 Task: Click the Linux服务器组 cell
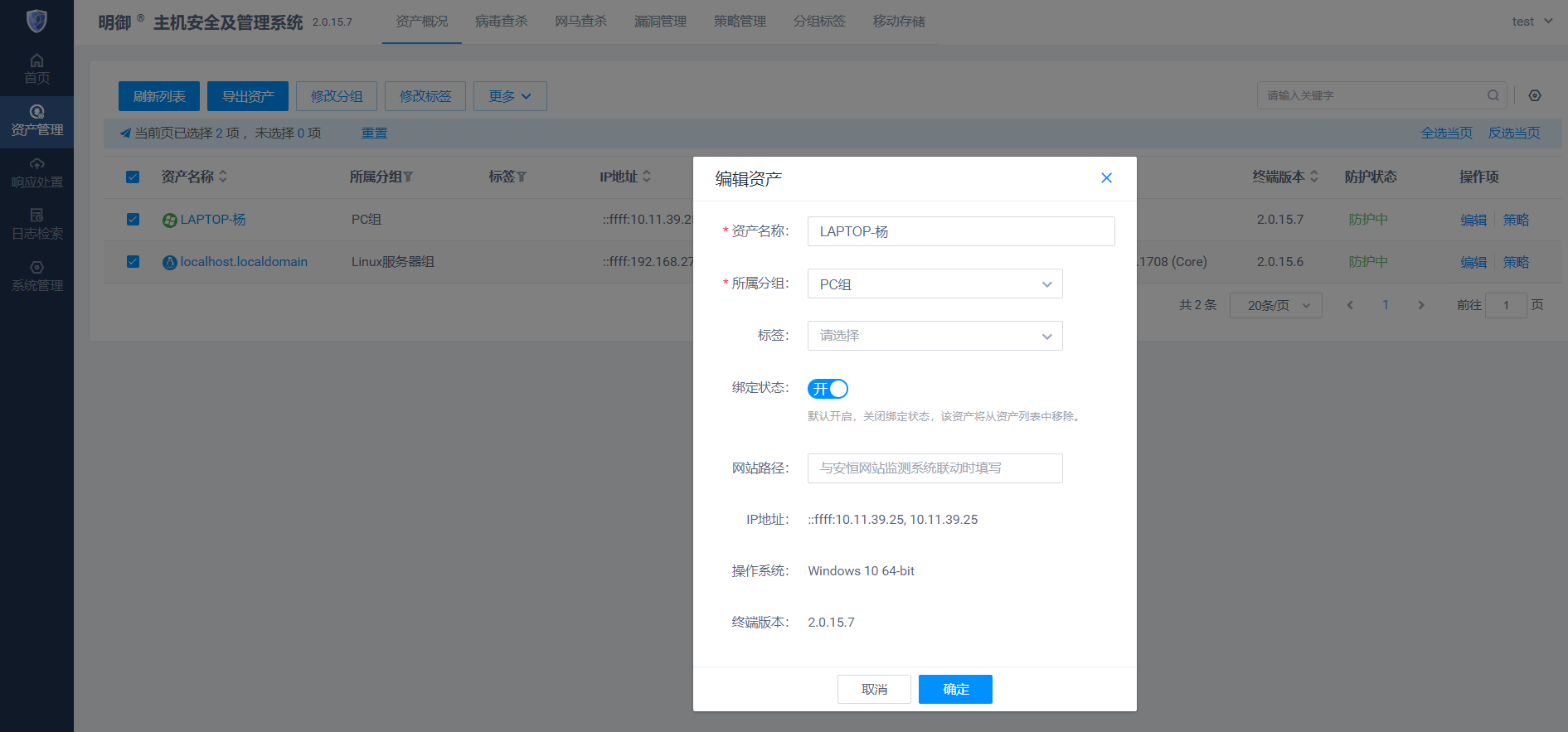click(x=393, y=262)
